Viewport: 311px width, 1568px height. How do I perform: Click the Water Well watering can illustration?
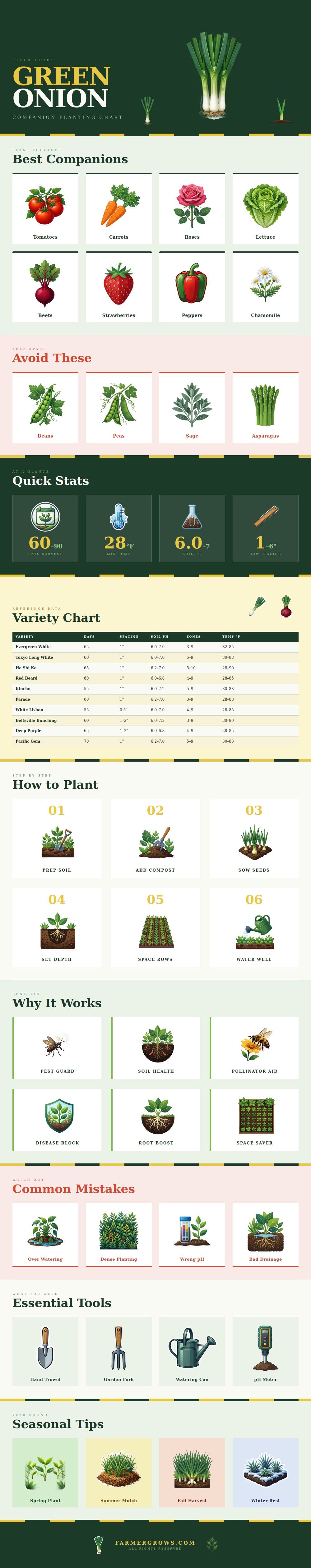click(x=254, y=931)
